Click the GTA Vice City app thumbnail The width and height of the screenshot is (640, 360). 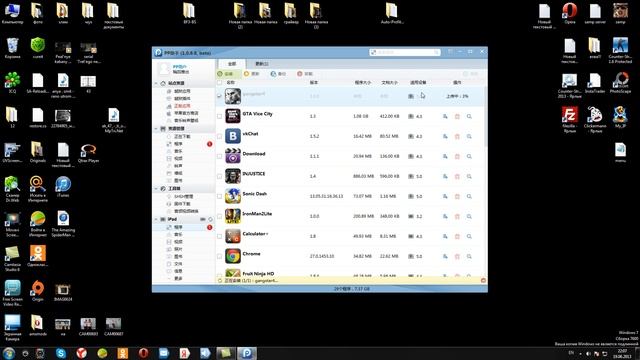(x=233, y=116)
